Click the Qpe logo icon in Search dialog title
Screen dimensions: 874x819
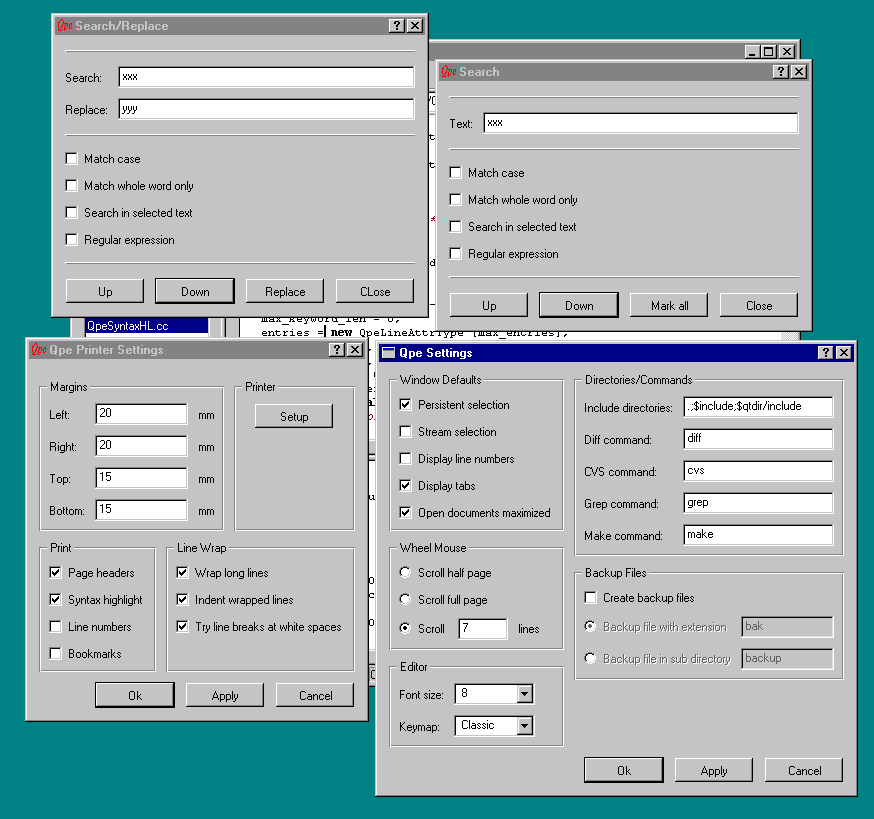[x=448, y=72]
